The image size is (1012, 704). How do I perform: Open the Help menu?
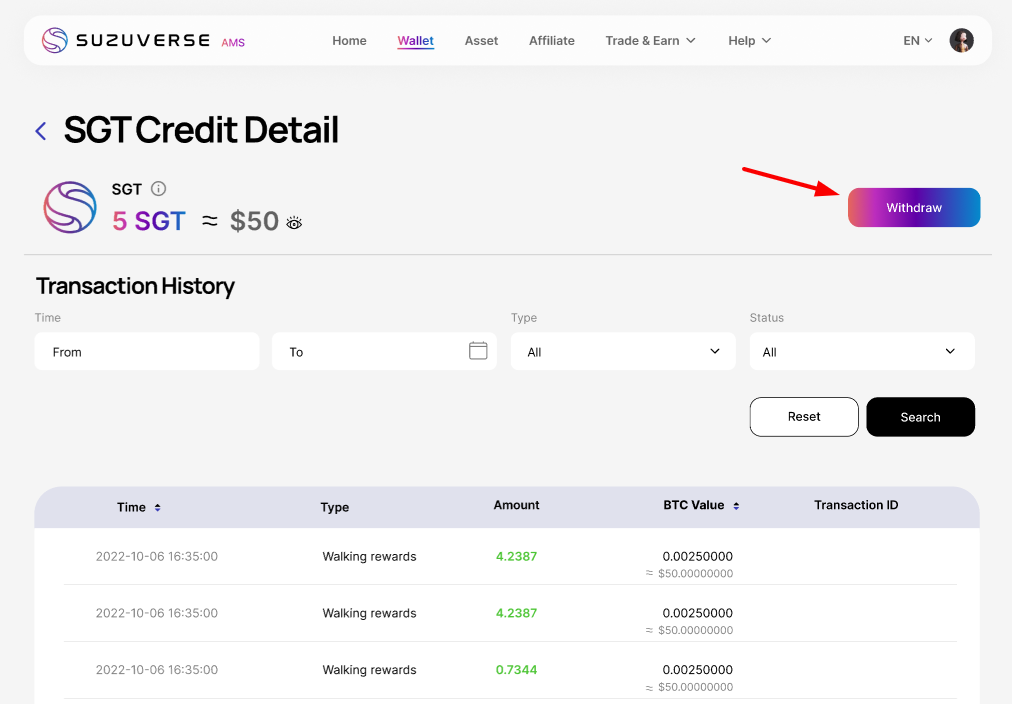pyautogui.click(x=749, y=41)
